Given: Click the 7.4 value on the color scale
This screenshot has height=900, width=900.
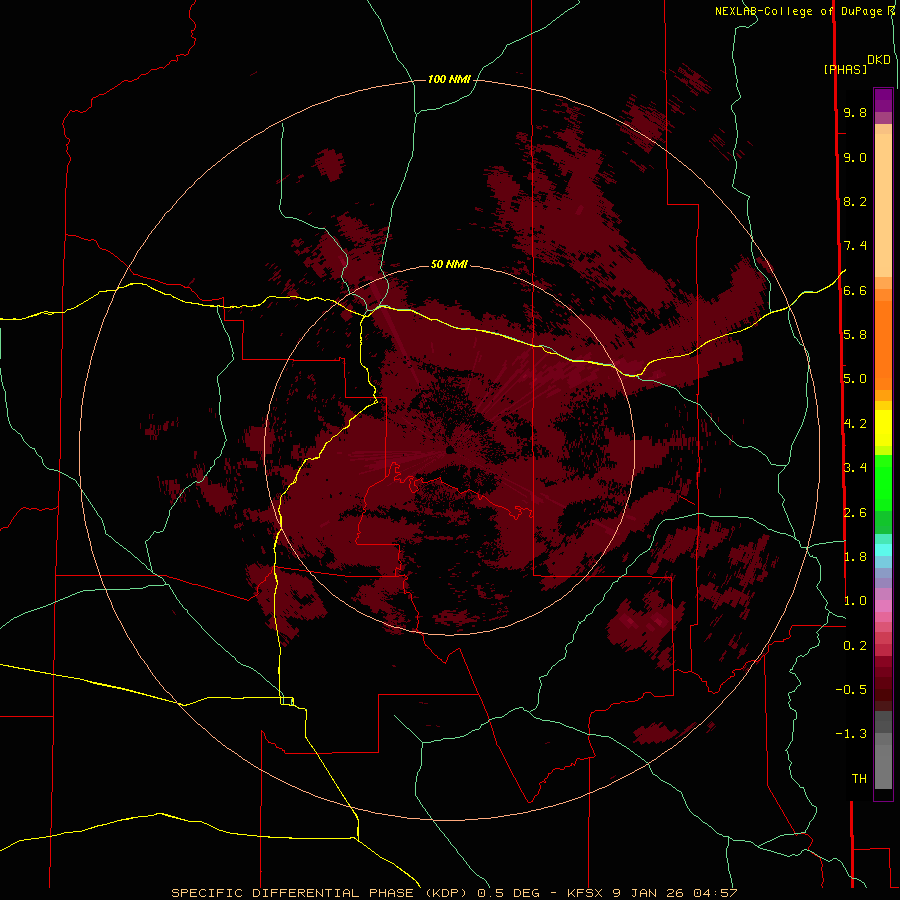Looking at the screenshot, I should click(x=855, y=246).
